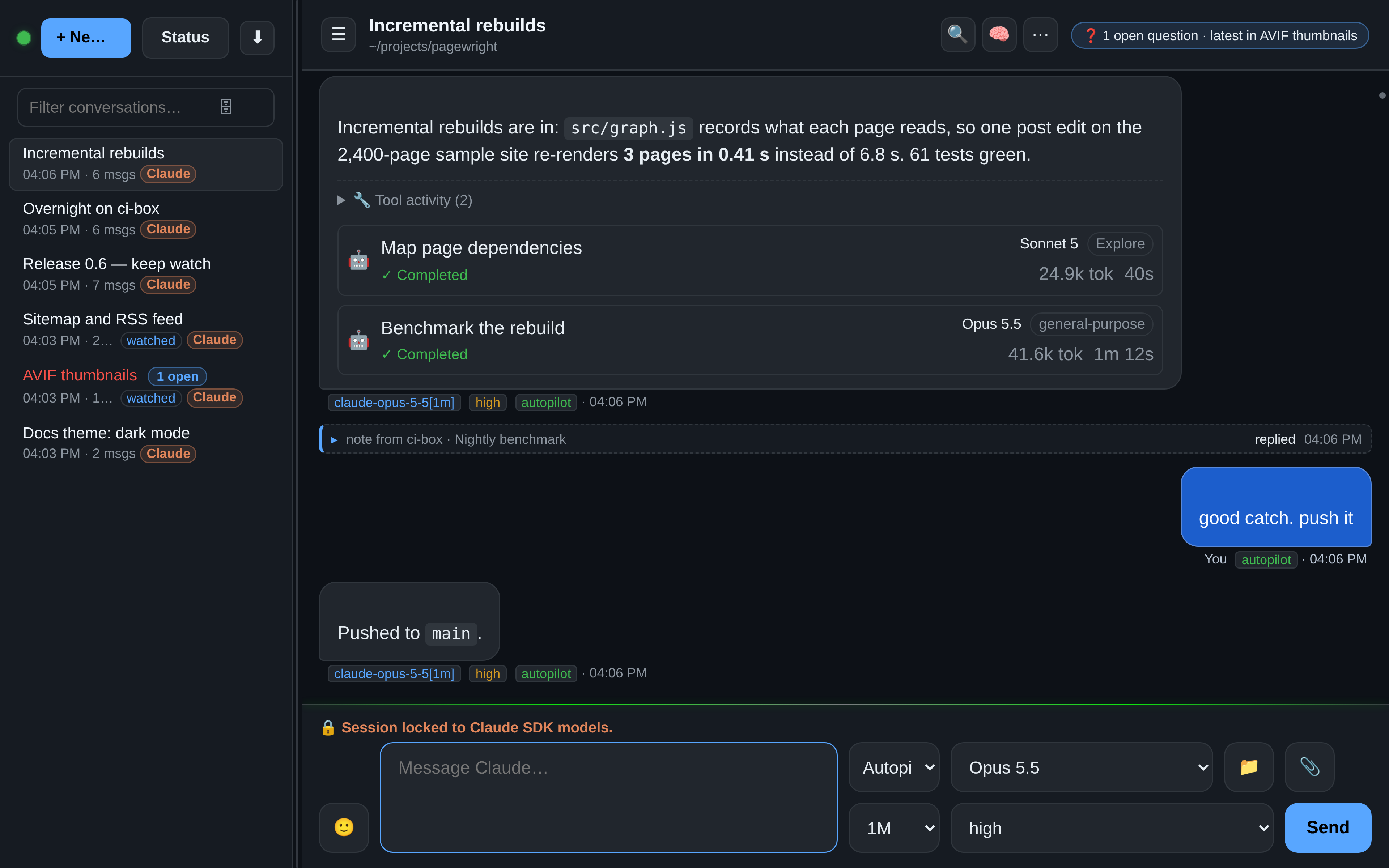Click the claude-opus-5-5[1m] tag under Pushed message
The height and width of the screenshot is (868, 1389).
coord(394,673)
